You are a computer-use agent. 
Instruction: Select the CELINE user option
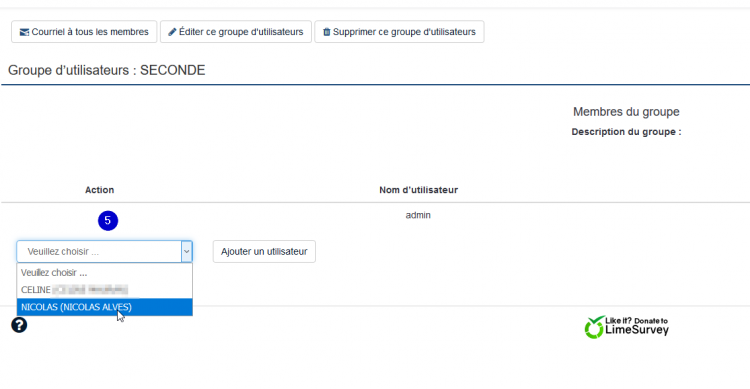coord(104,290)
